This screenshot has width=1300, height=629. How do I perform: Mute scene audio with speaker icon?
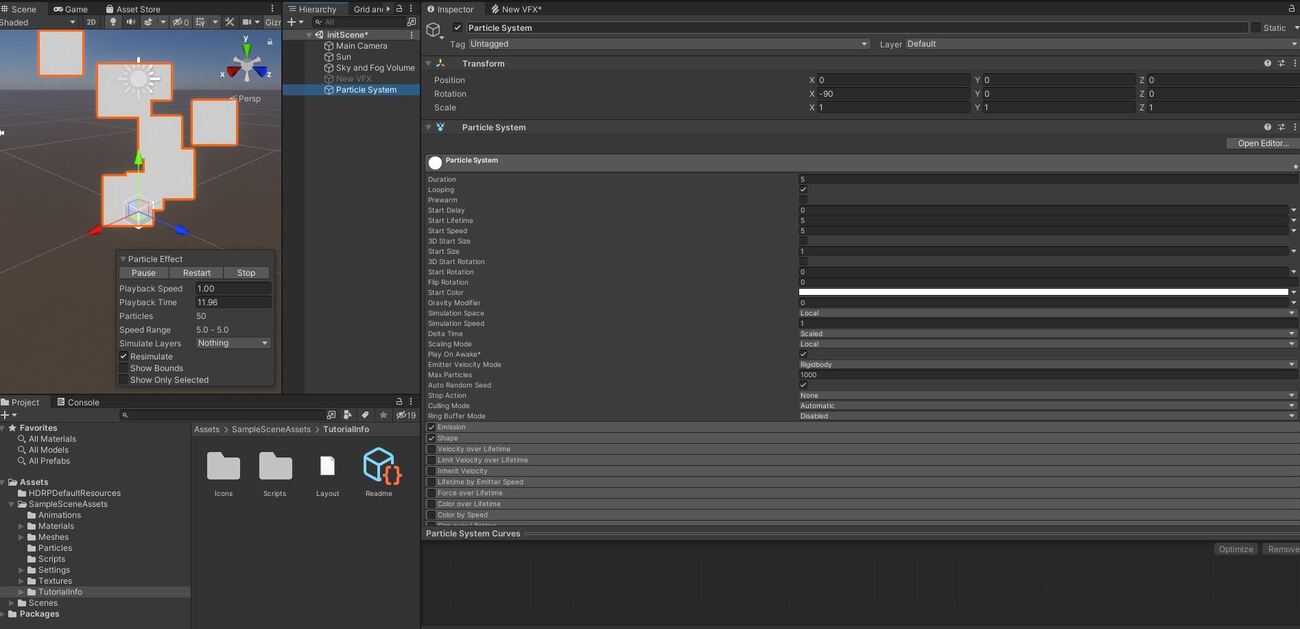click(x=133, y=22)
